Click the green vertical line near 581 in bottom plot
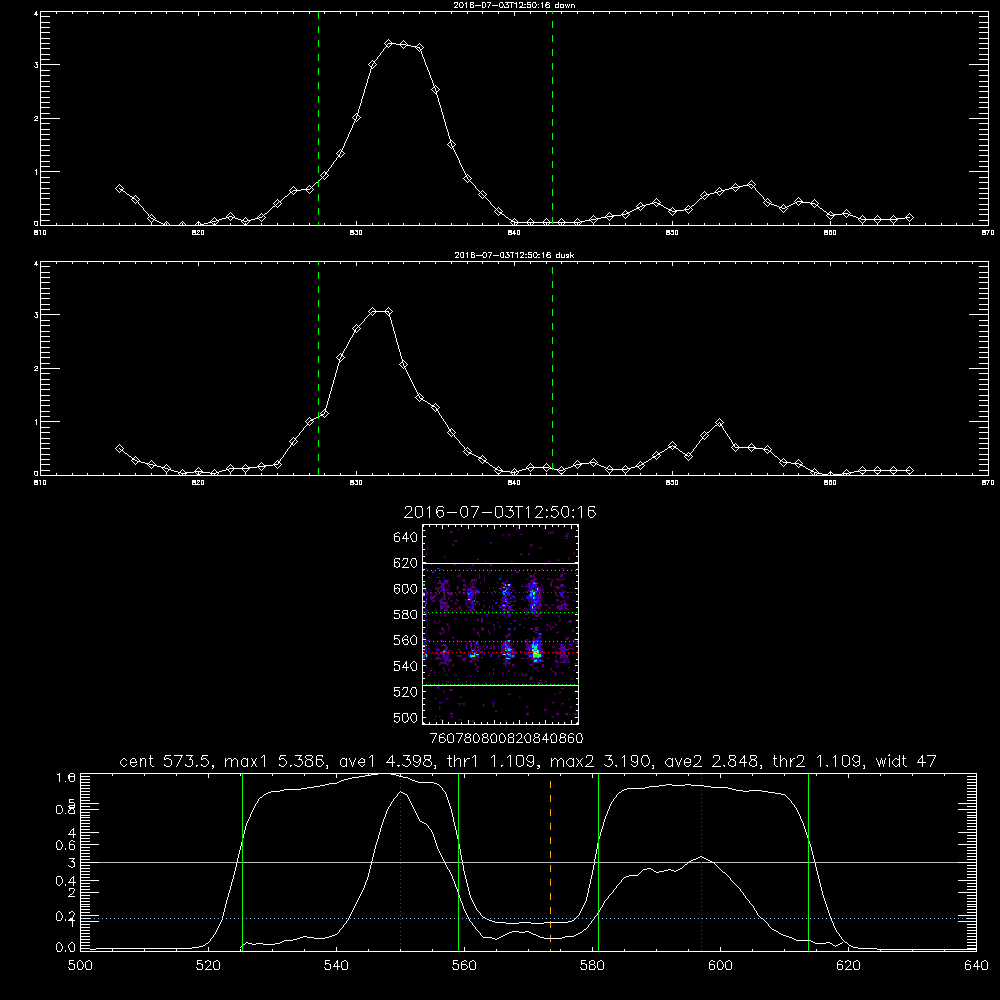The height and width of the screenshot is (1000, 1000). click(598, 861)
